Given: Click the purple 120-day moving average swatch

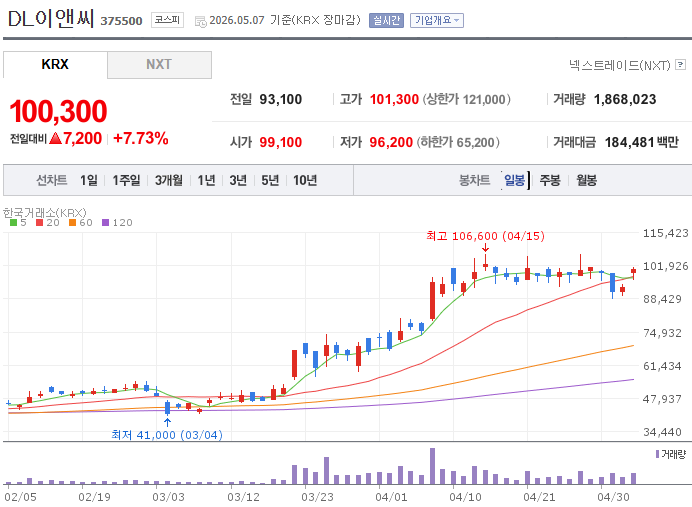Looking at the screenshot, I should (x=105, y=223).
